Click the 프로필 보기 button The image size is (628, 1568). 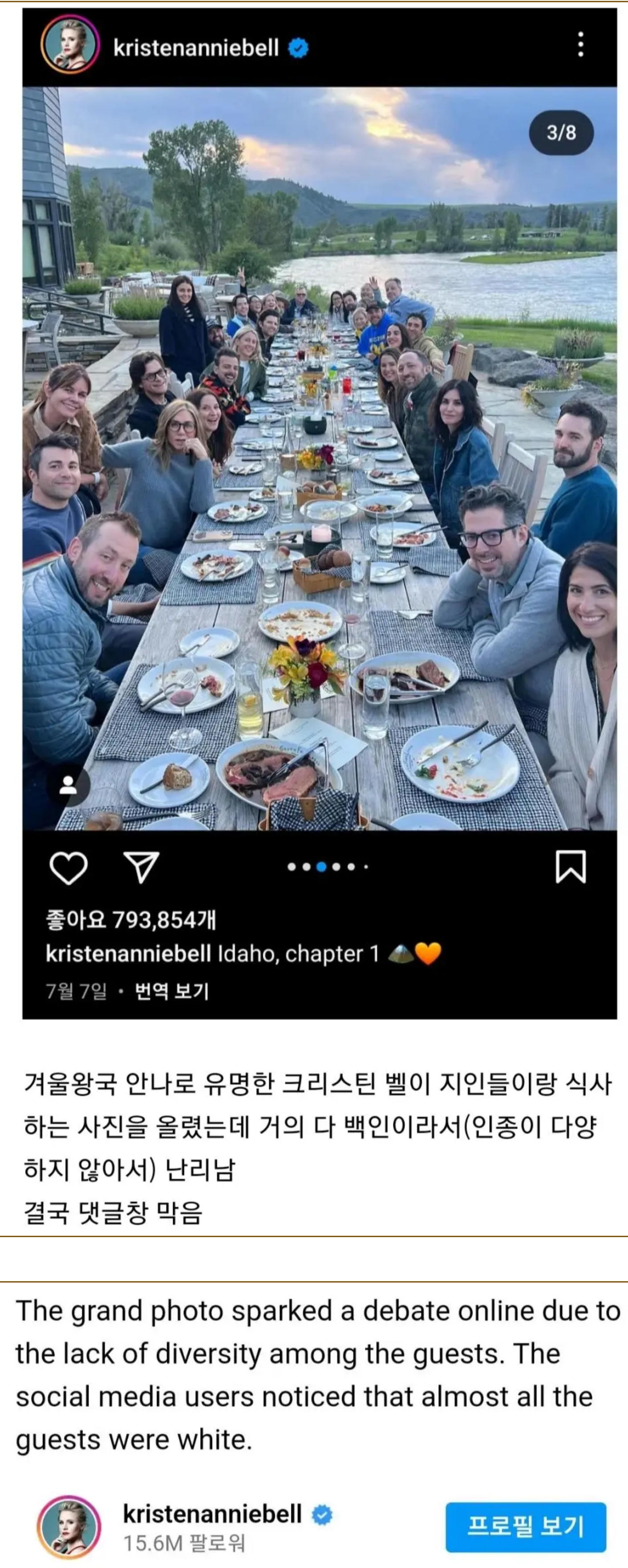526,1526
